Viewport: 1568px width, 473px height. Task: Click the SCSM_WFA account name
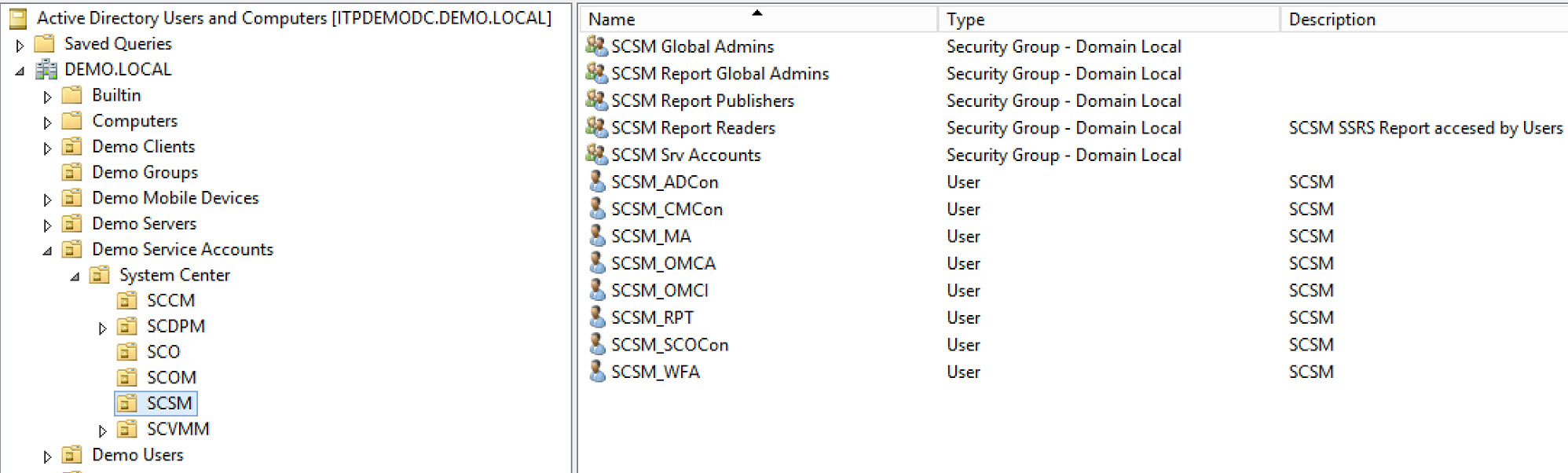tap(655, 372)
